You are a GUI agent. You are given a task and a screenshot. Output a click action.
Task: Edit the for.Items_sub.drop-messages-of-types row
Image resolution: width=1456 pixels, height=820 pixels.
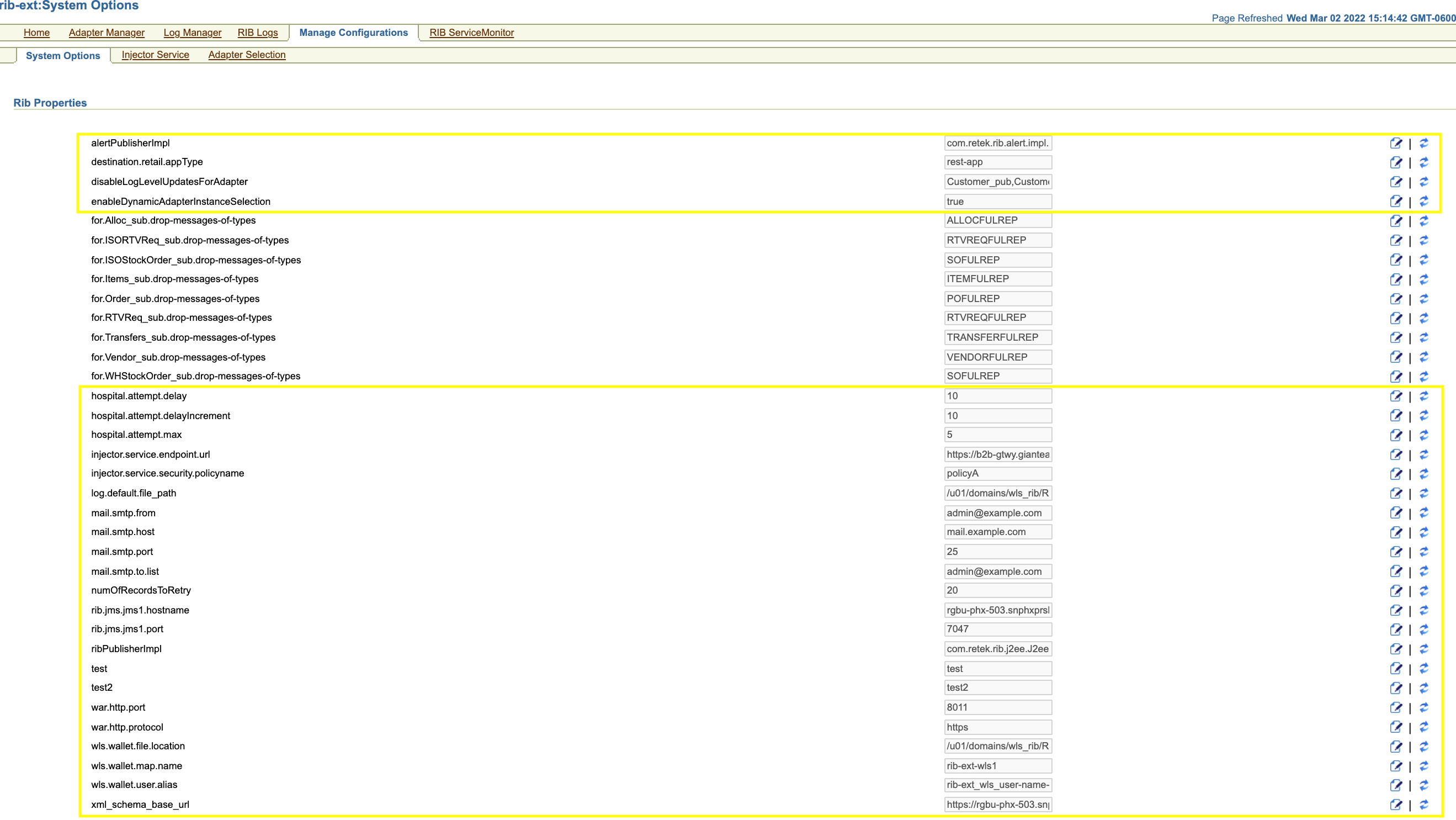[1395, 279]
